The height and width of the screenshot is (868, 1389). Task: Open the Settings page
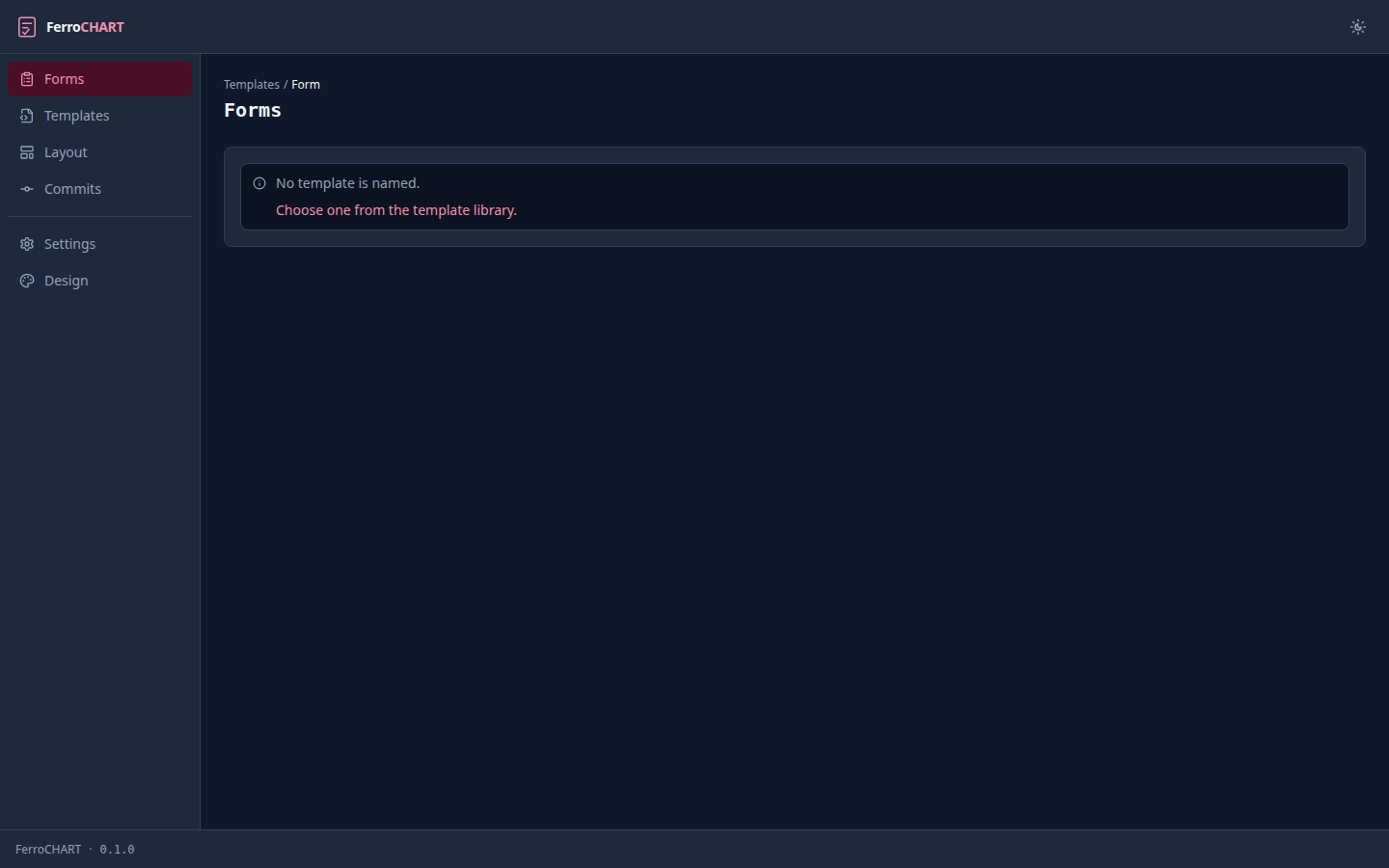click(x=100, y=244)
